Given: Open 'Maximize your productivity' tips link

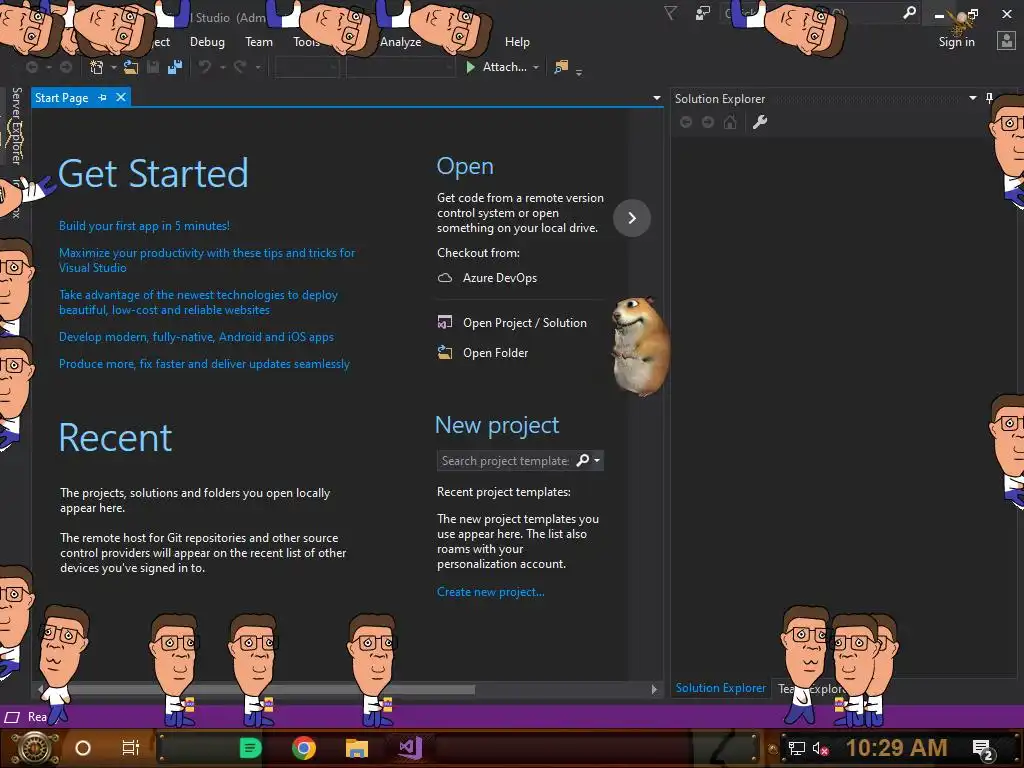Looking at the screenshot, I should (207, 260).
